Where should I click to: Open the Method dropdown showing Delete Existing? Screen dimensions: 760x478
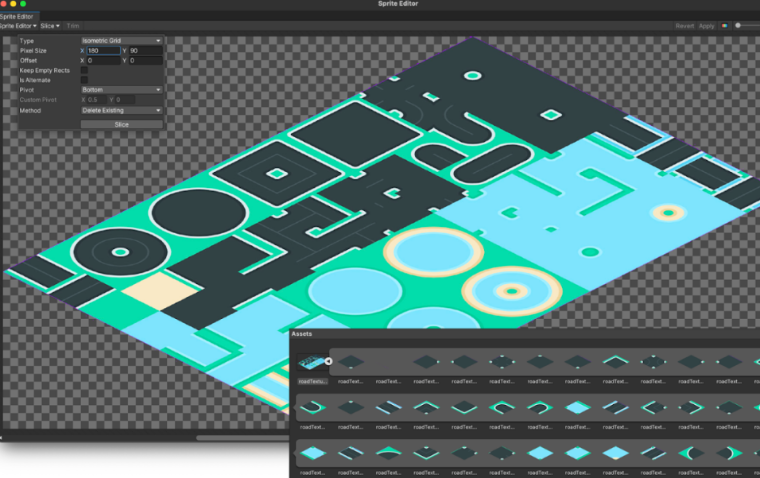pos(121,111)
